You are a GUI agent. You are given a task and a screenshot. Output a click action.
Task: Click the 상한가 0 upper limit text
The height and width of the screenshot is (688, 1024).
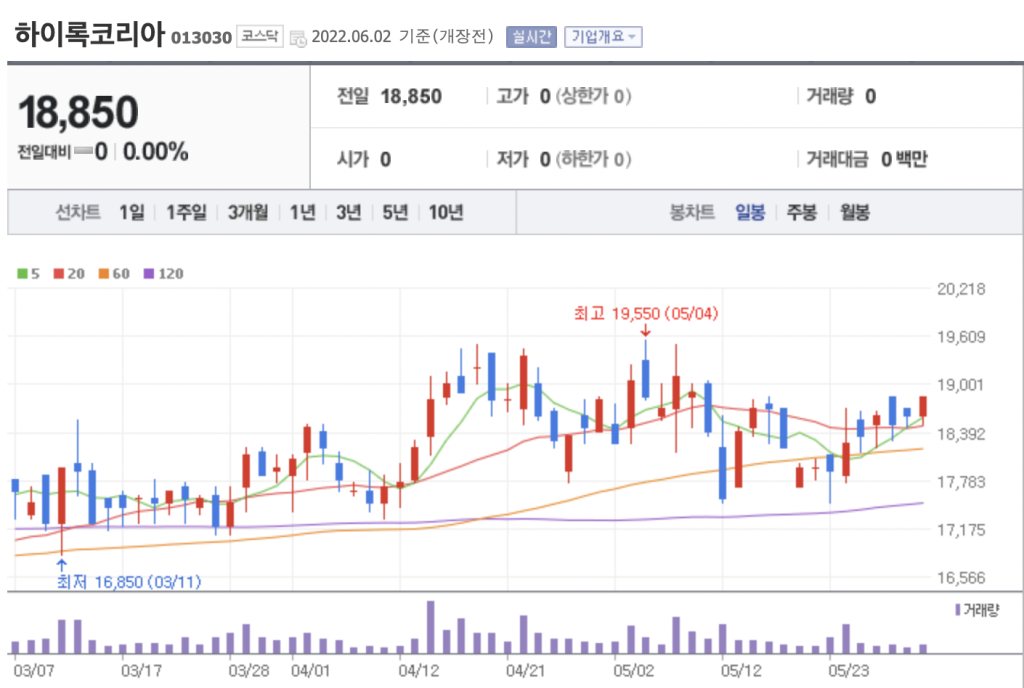point(594,97)
